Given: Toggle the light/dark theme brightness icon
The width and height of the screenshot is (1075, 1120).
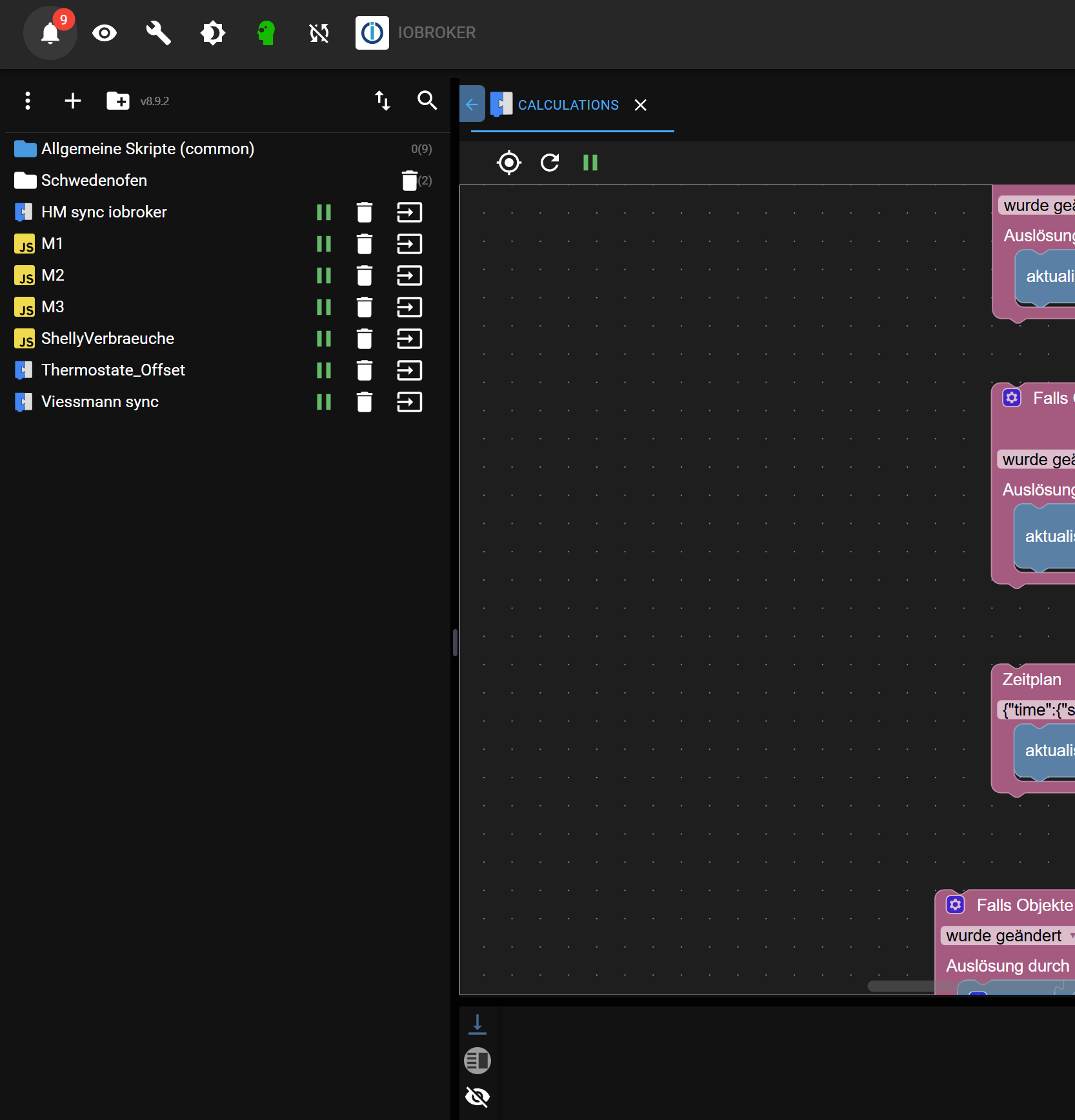Looking at the screenshot, I should (x=212, y=33).
